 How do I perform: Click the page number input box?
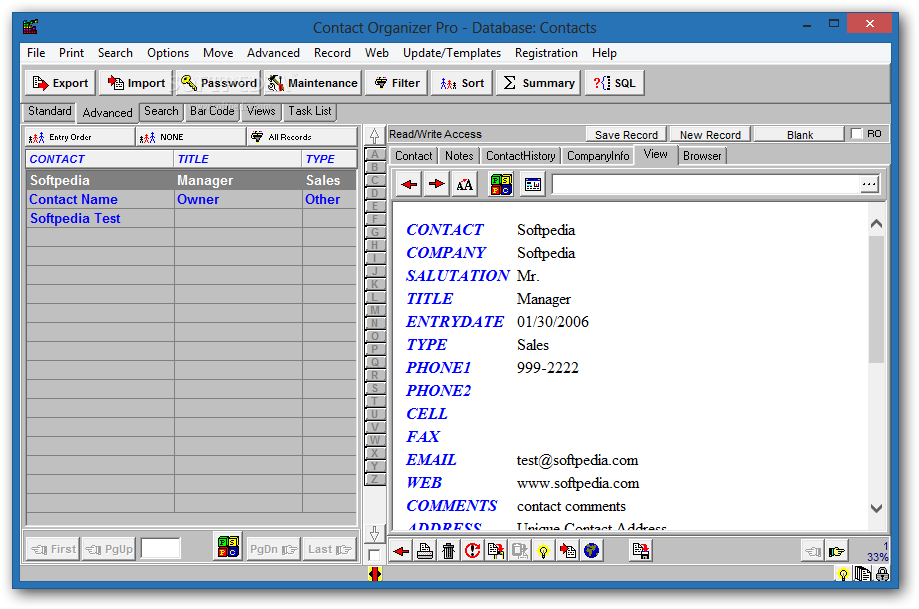pyautogui.click(x=161, y=549)
